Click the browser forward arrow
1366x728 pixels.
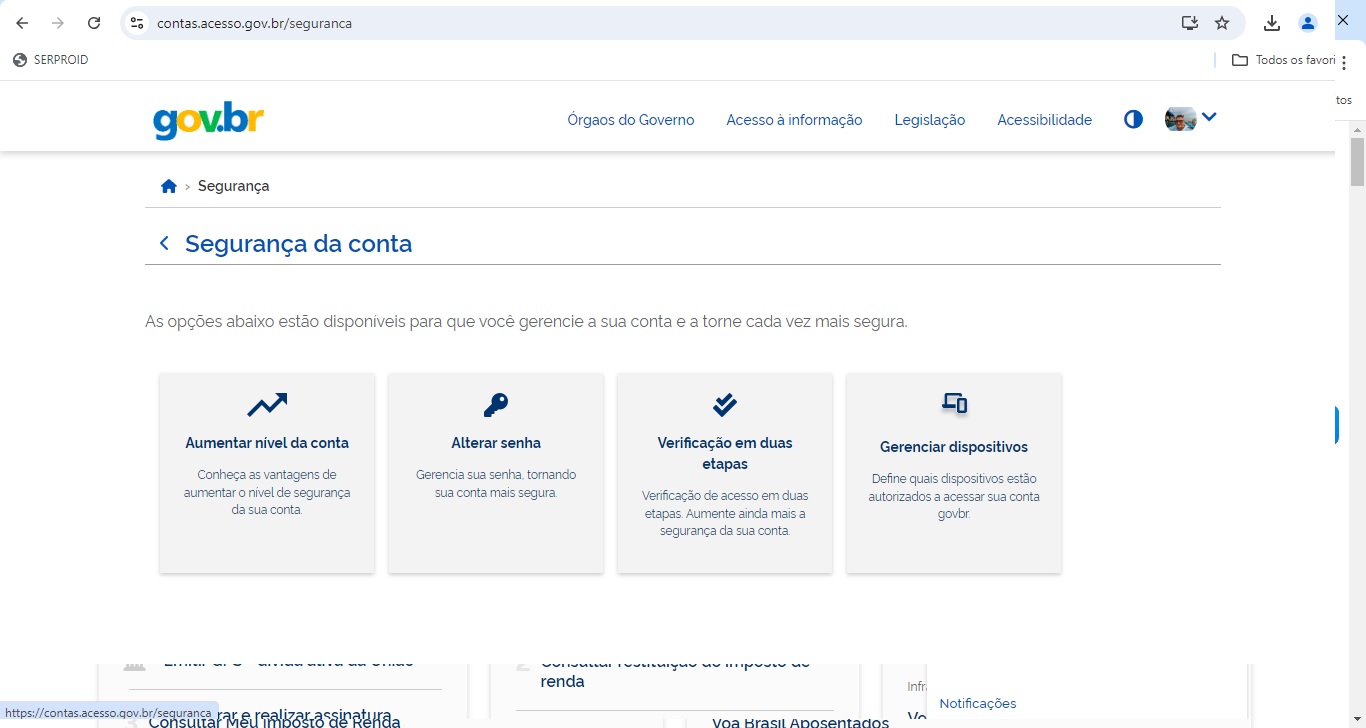[58, 23]
